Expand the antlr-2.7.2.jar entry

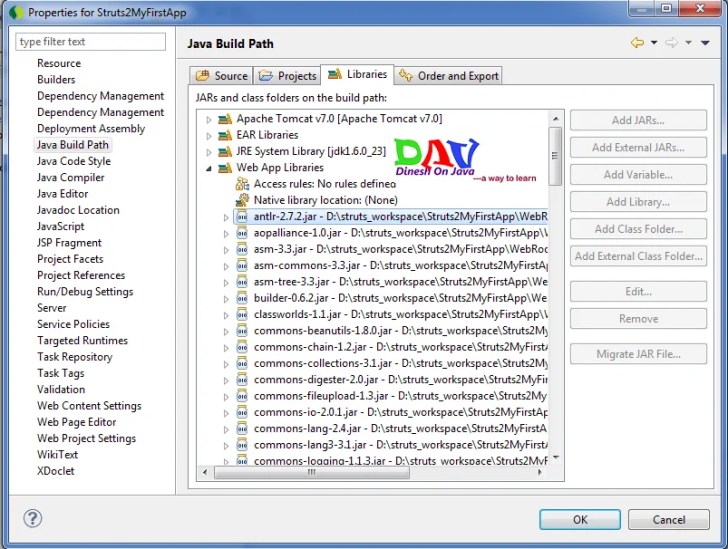[x=226, y=217]
